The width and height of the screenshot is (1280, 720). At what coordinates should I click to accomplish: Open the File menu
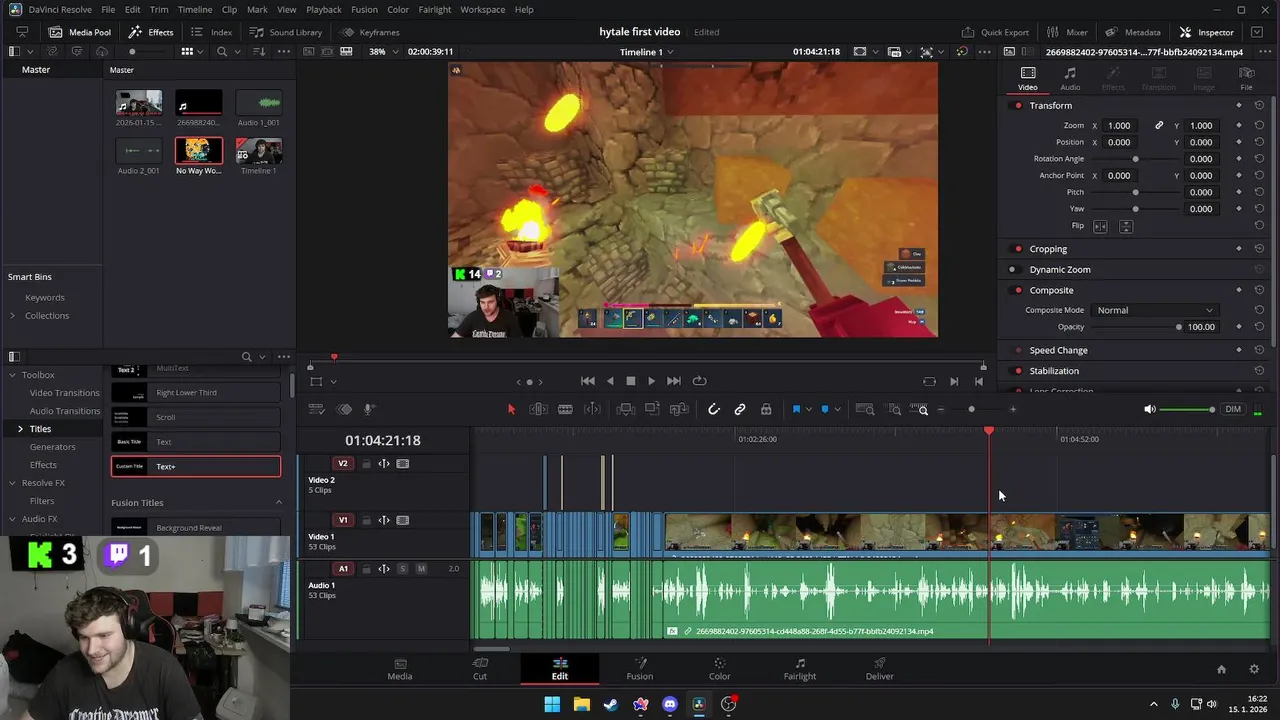point(108,9)
